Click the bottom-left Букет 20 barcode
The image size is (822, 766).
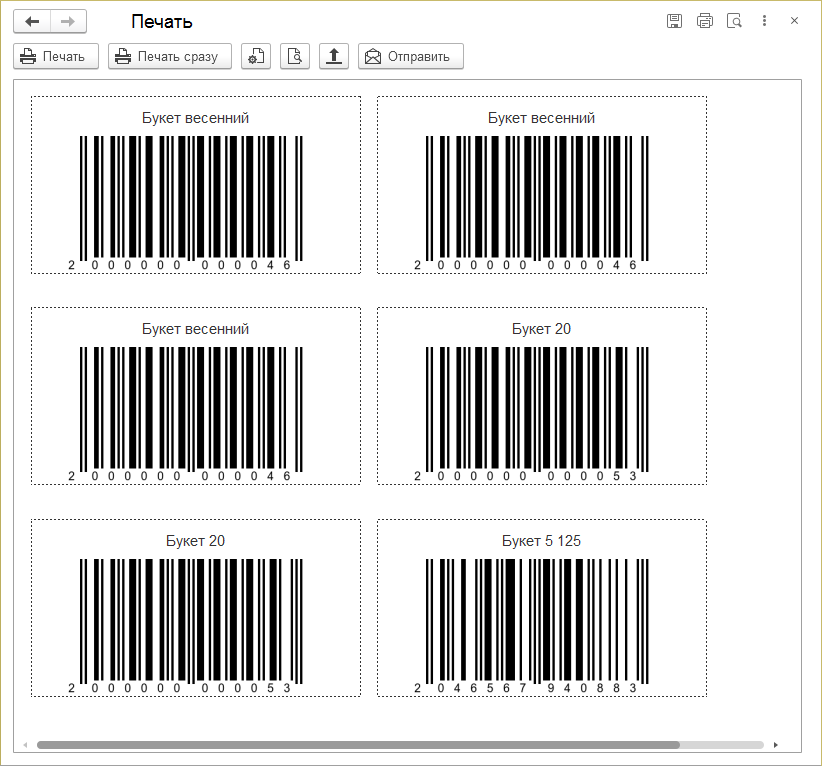(190, 618)
